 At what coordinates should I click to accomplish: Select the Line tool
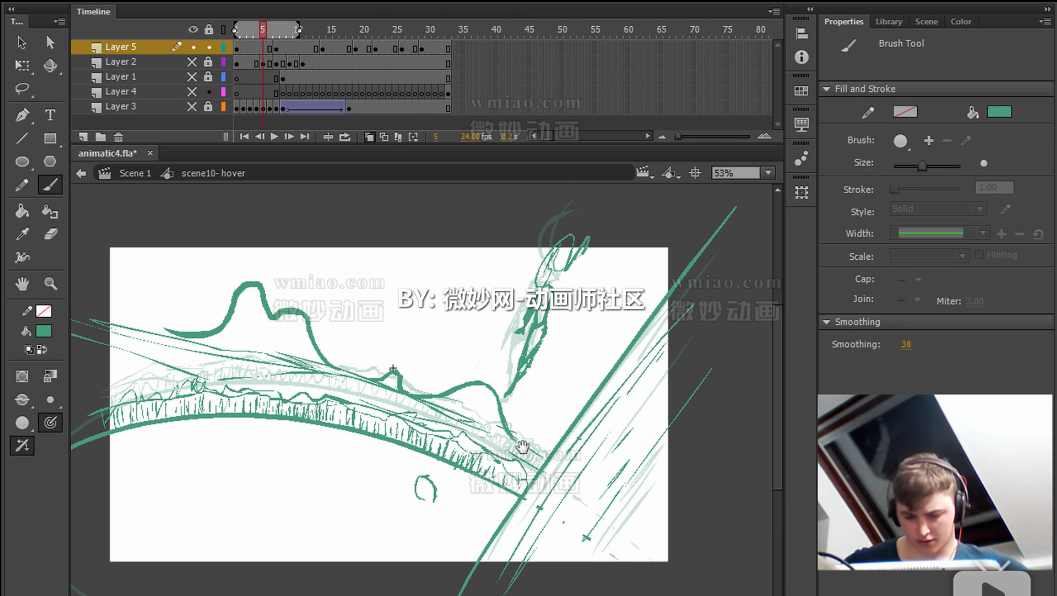click(x=22, y=138)
